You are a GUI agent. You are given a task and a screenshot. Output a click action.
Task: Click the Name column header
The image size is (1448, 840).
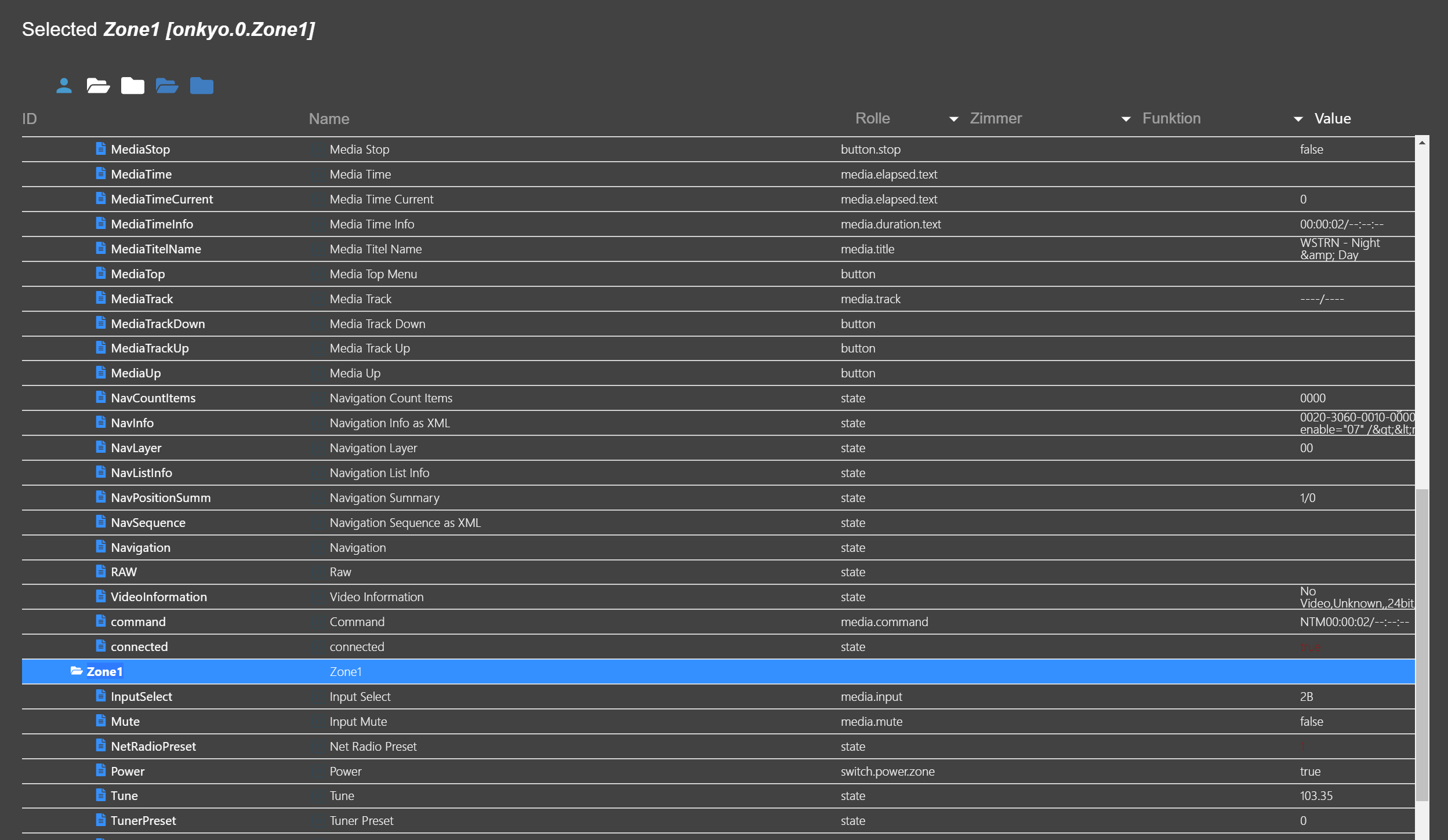coord(329,119)
